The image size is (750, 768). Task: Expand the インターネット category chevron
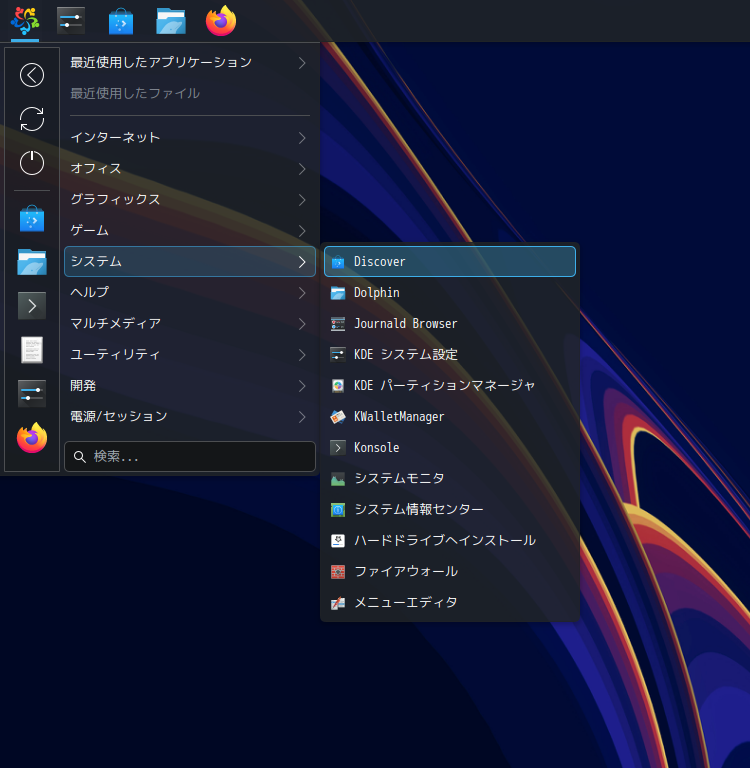(302, 138)
